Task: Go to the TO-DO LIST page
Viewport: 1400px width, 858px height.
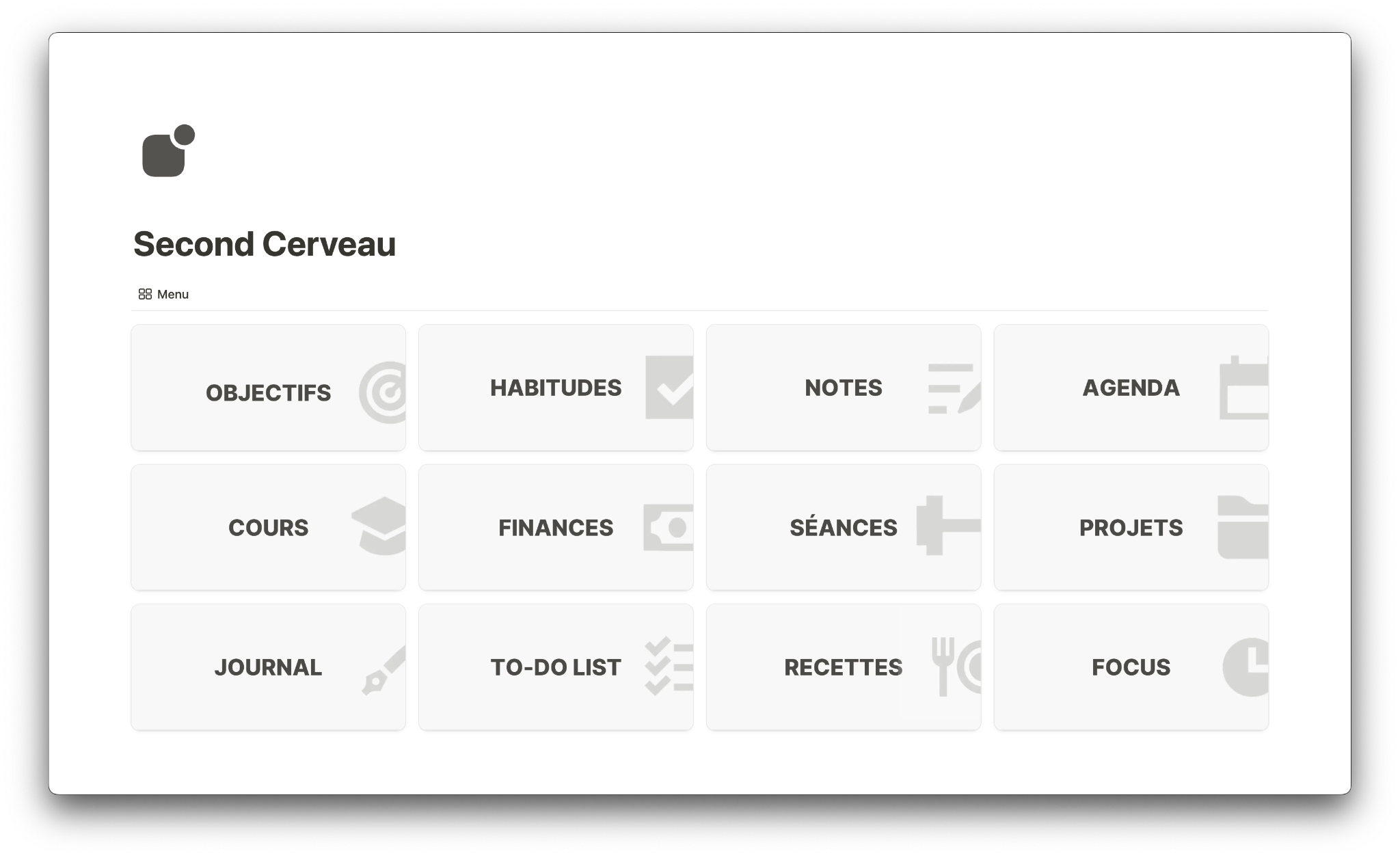Action: pyautogui.click(x=555, y=667)
